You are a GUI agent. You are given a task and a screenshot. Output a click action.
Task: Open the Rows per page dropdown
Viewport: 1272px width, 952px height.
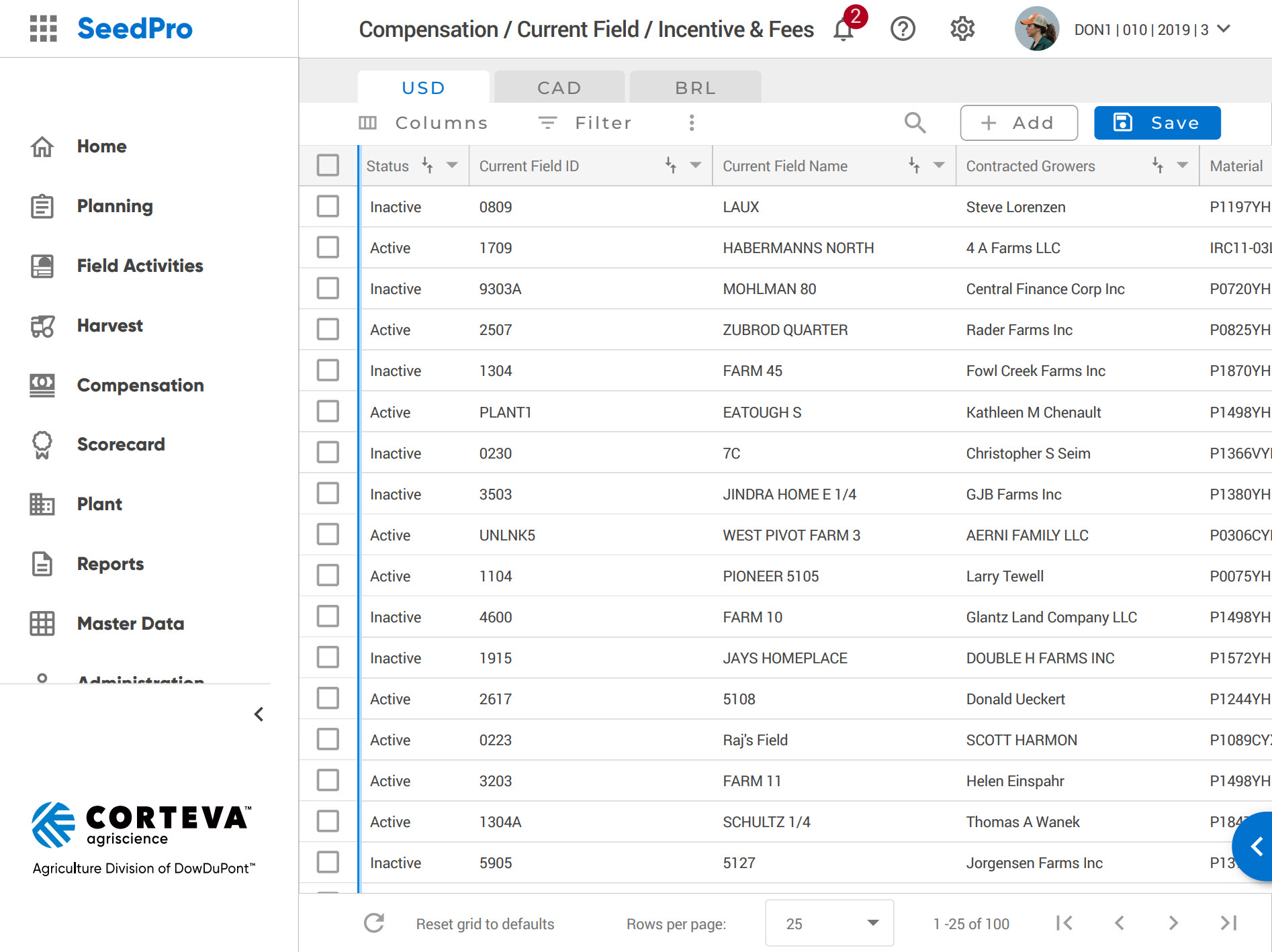click(x=829, y=923)
